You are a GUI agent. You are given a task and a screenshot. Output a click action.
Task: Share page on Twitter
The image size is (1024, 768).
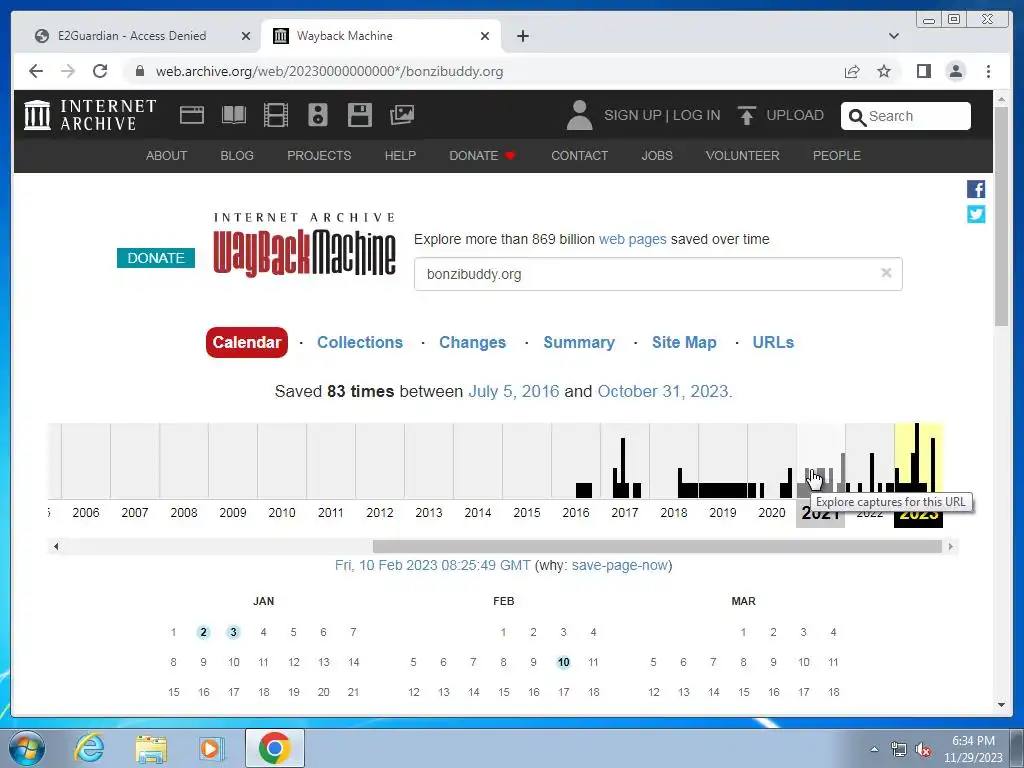click(976, 214)
